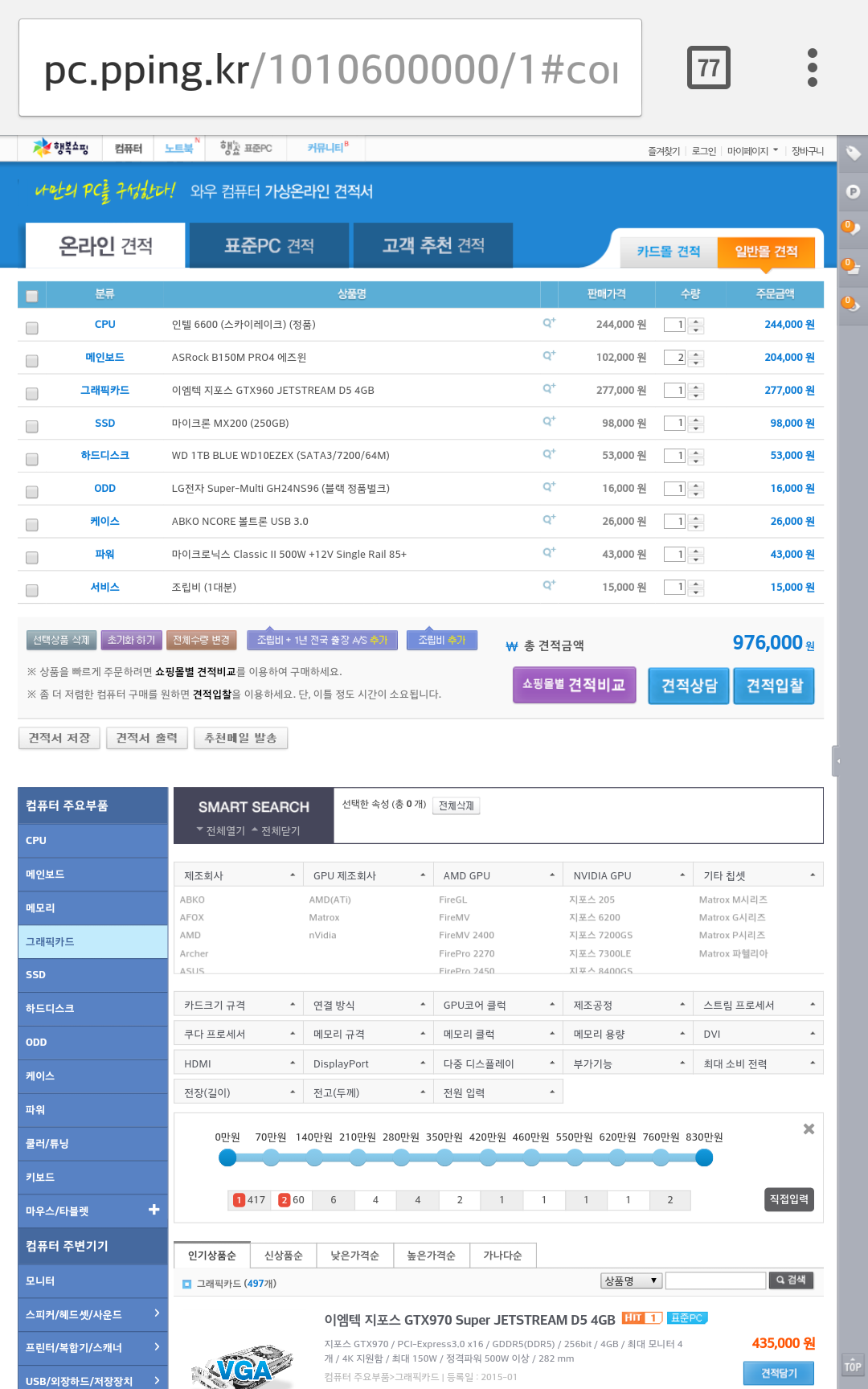
Task: Tick the 그래픽카드 row checkbox
Action: point(32,394)
